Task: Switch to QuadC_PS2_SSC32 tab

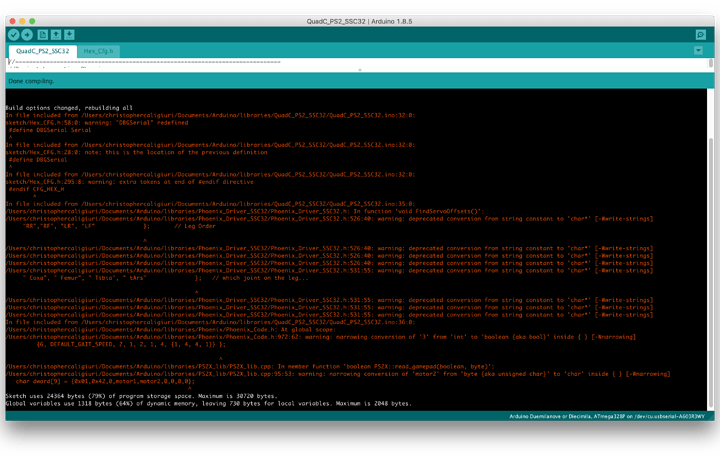Action: pos(43,51)
